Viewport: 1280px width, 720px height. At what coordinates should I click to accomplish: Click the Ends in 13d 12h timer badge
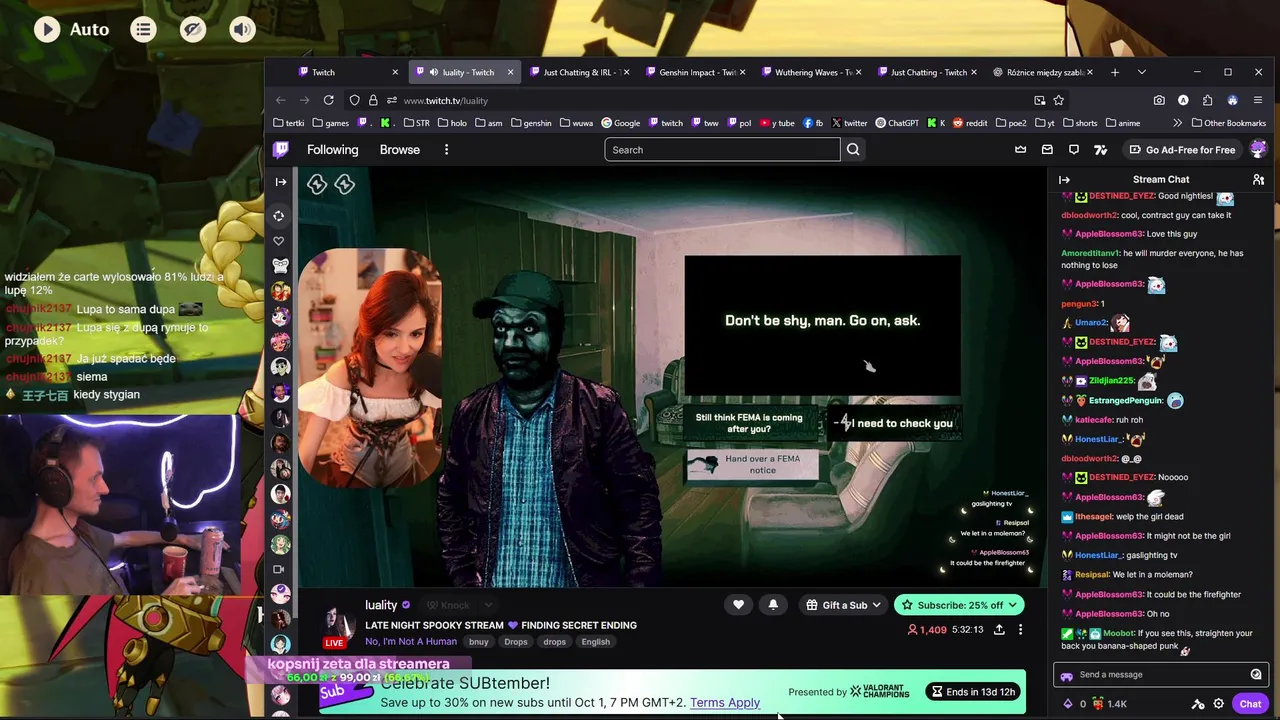coord(973,692)
